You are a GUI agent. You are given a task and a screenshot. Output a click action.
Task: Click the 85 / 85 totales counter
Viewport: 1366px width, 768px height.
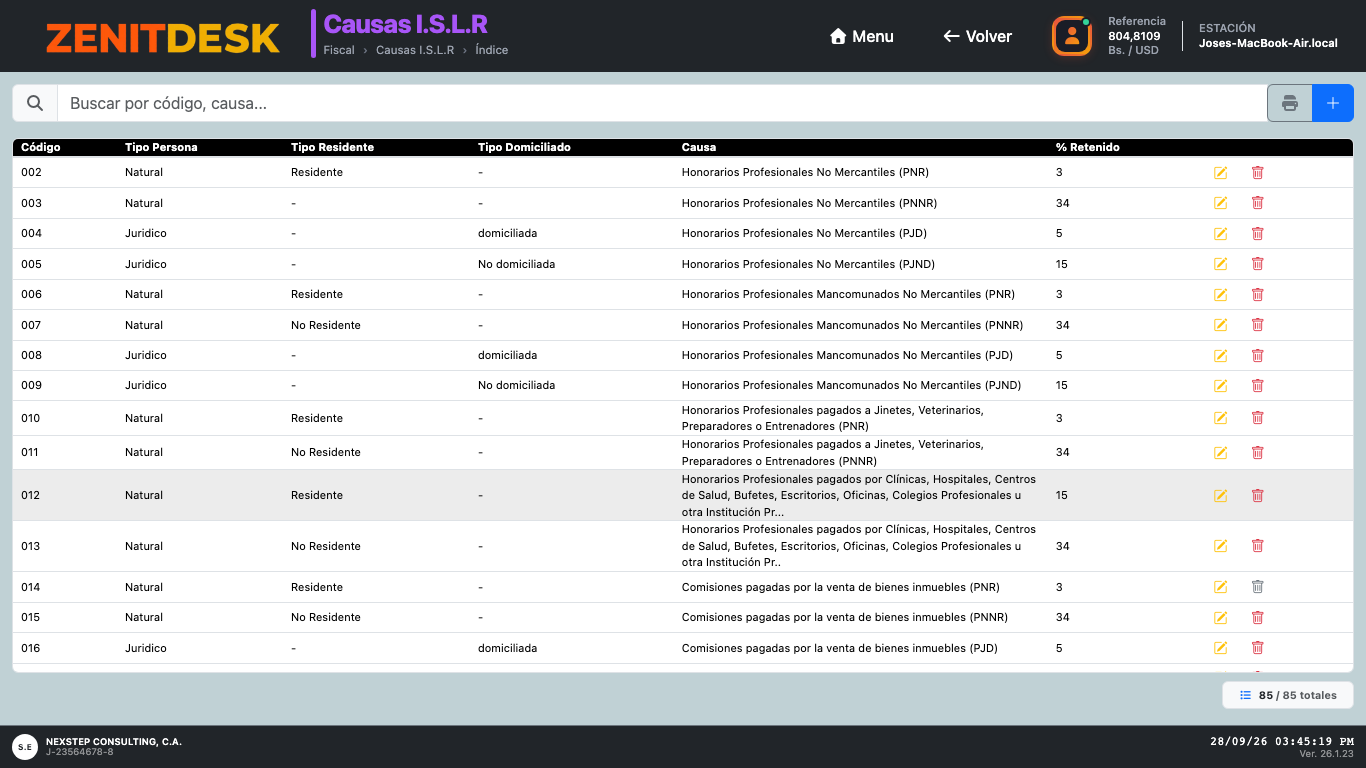click(1287, 695)
